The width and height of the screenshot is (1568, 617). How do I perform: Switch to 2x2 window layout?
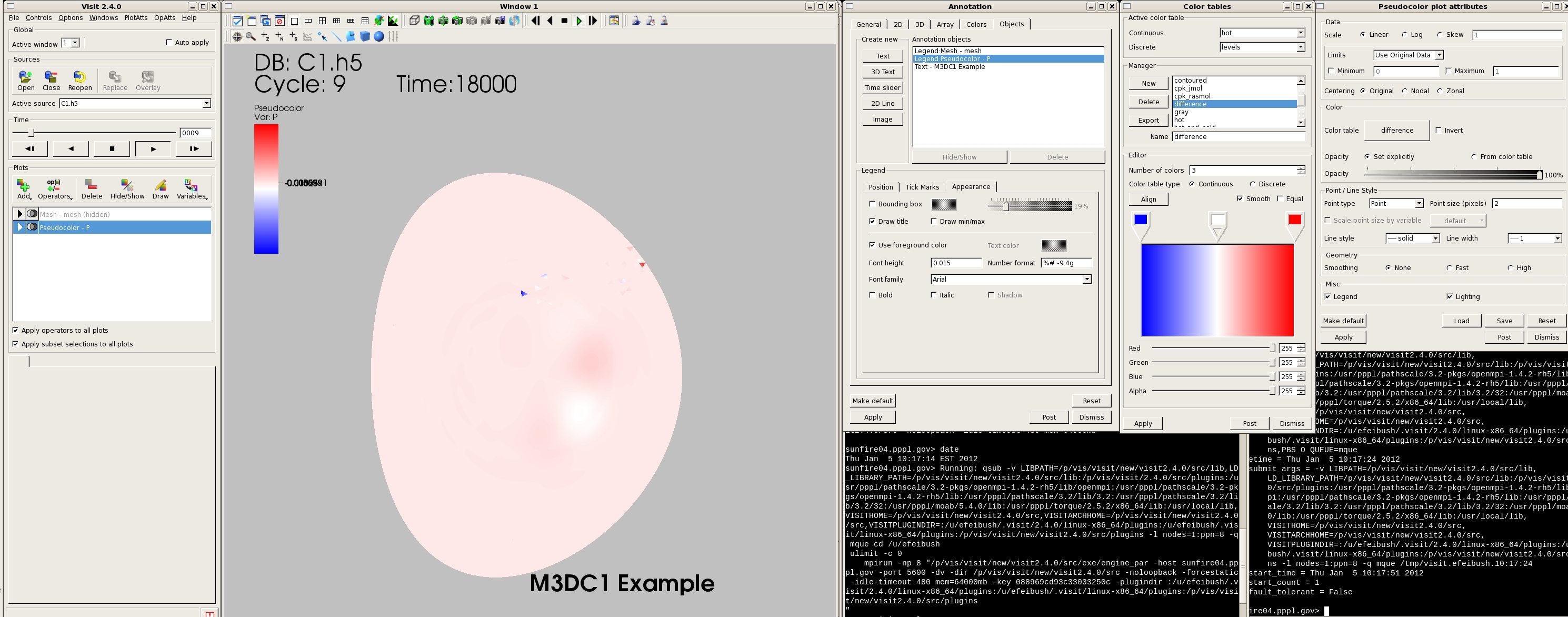(x=322, y=21)
